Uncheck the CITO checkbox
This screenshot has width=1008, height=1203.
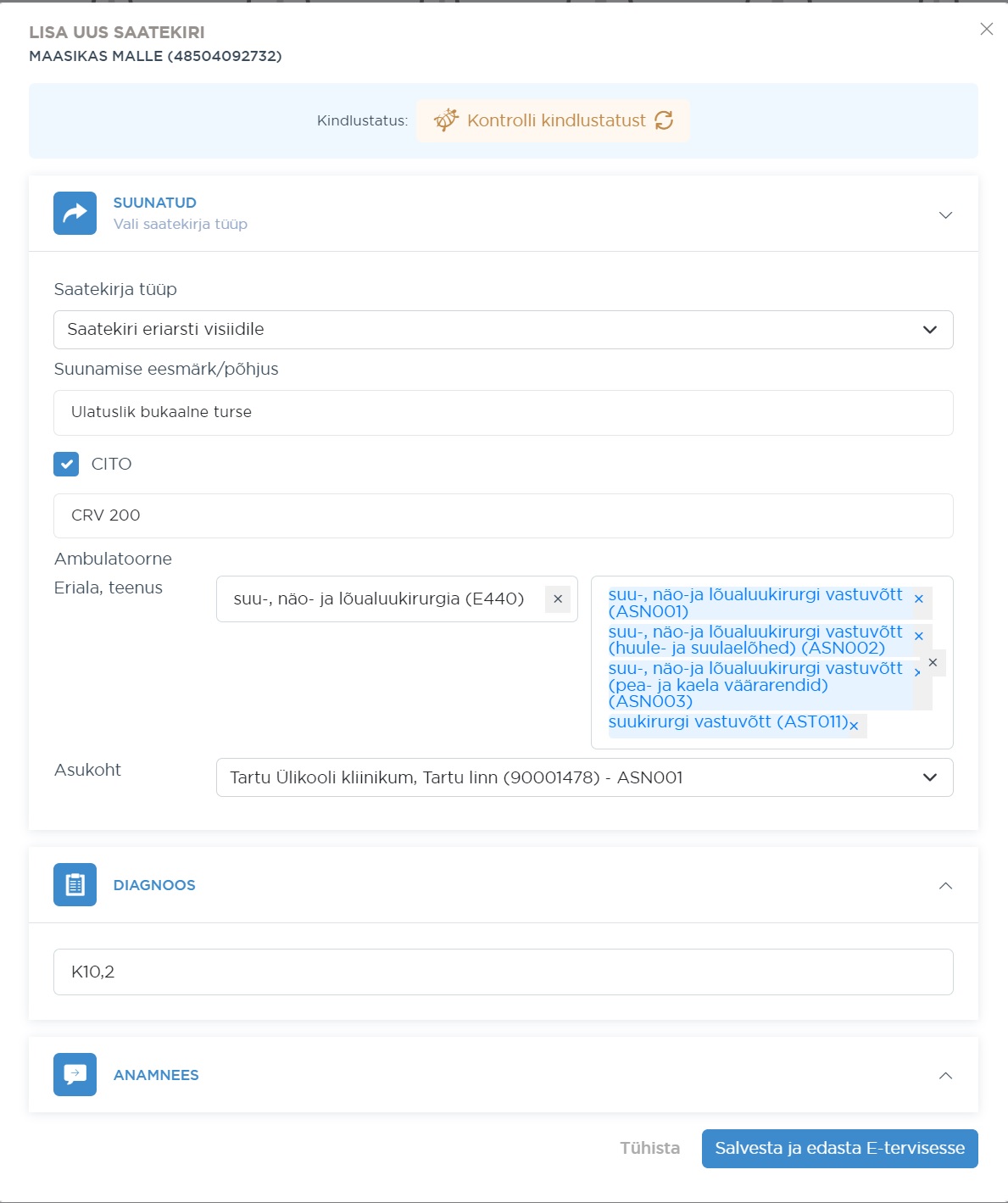(66, 464)
